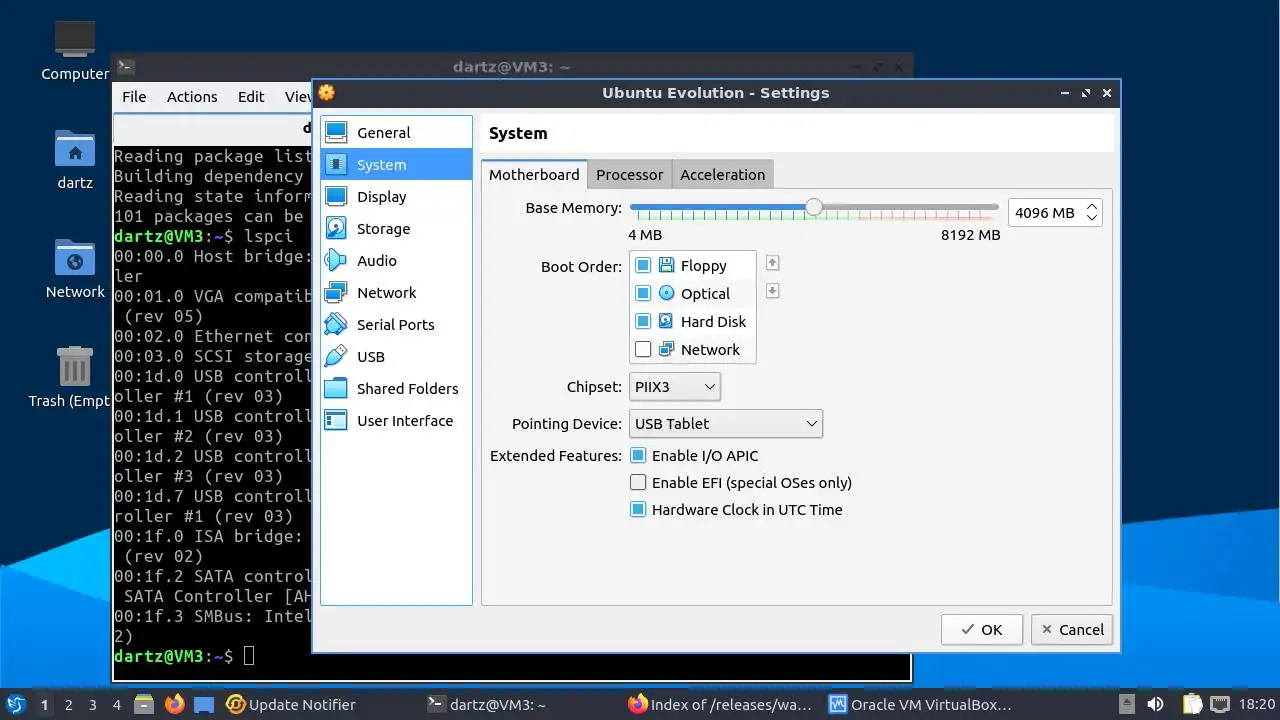Launch file manager from taskbar
The width and height of the screenshot is (1280, 720).
coord(144,704)
